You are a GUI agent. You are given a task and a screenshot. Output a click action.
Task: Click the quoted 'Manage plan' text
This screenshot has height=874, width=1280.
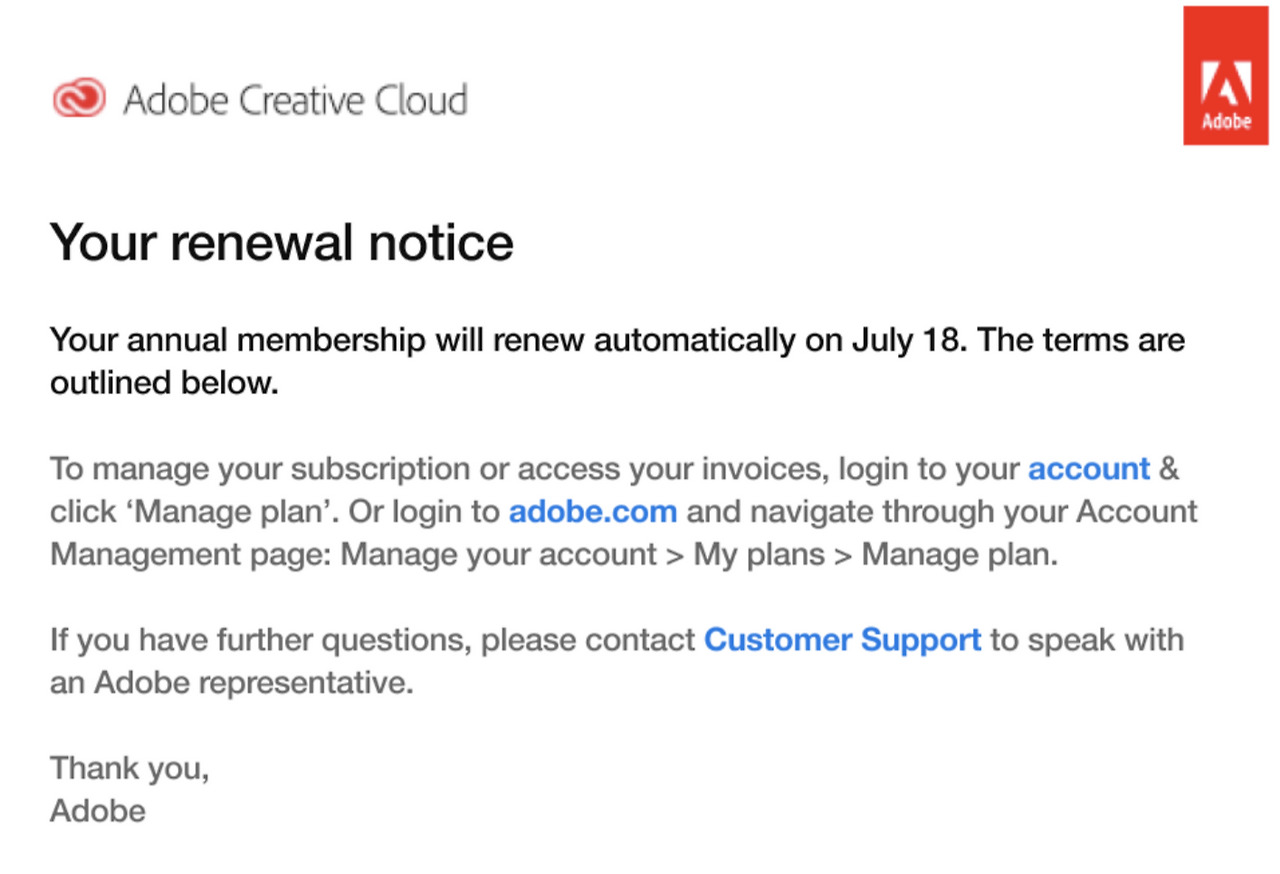click(x=237, y=512)
